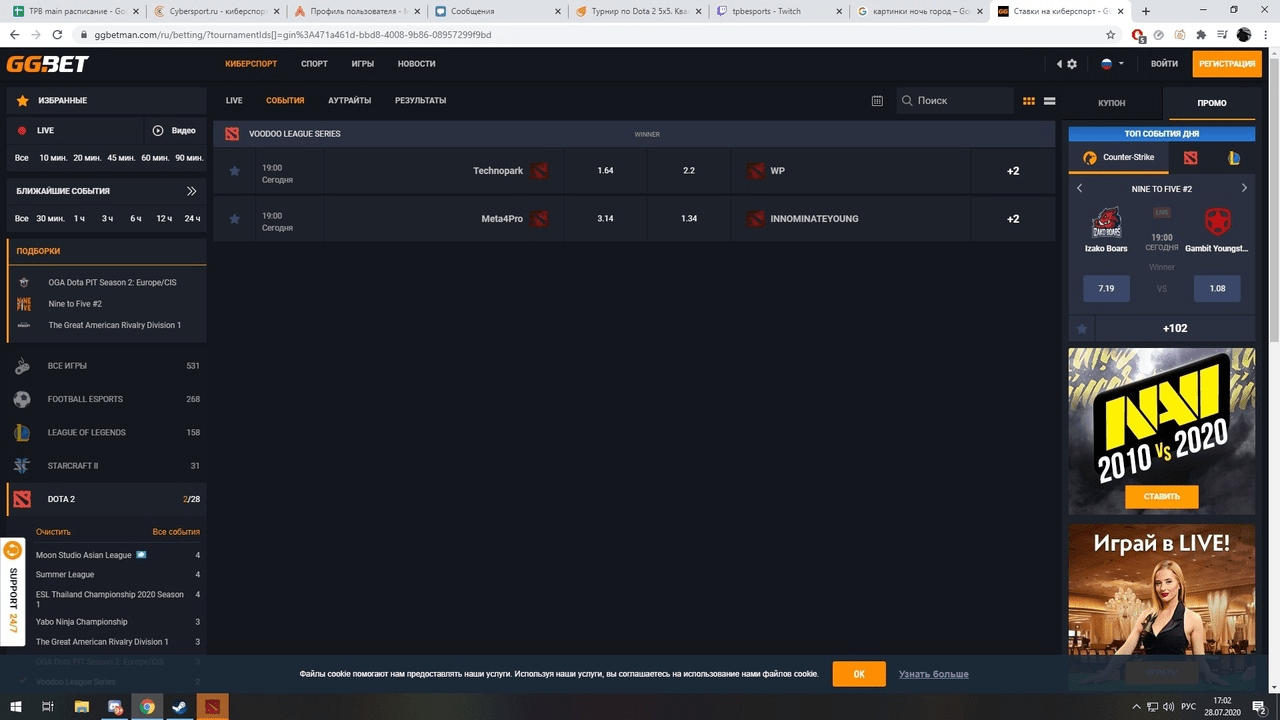Select FOOTBALL ESPORTS category

(x=106, y=399)
